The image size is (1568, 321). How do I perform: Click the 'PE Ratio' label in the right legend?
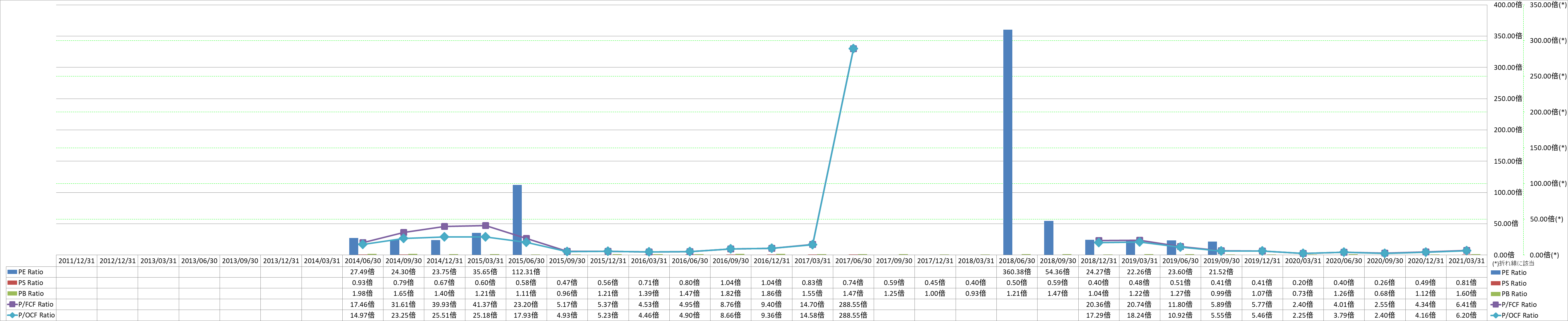pos(1514,272)
